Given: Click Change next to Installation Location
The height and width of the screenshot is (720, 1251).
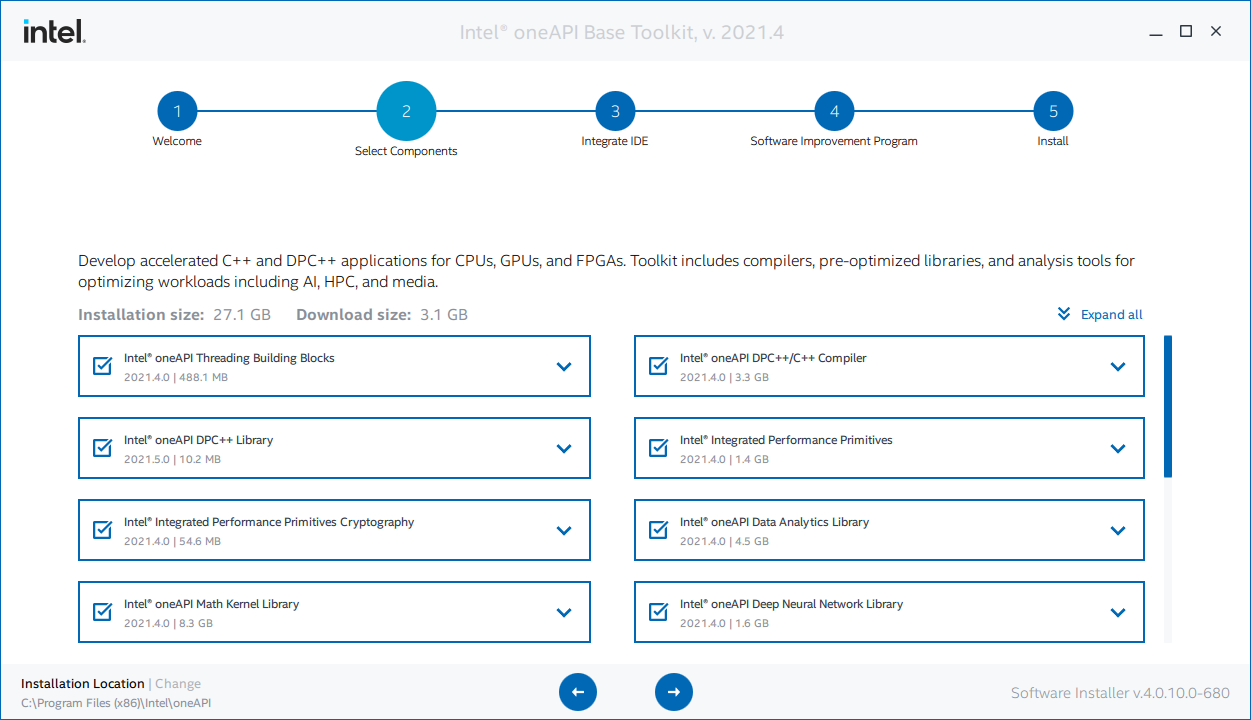Looking at the screenshot, I should pyautogui.click(x=178, y=684).
